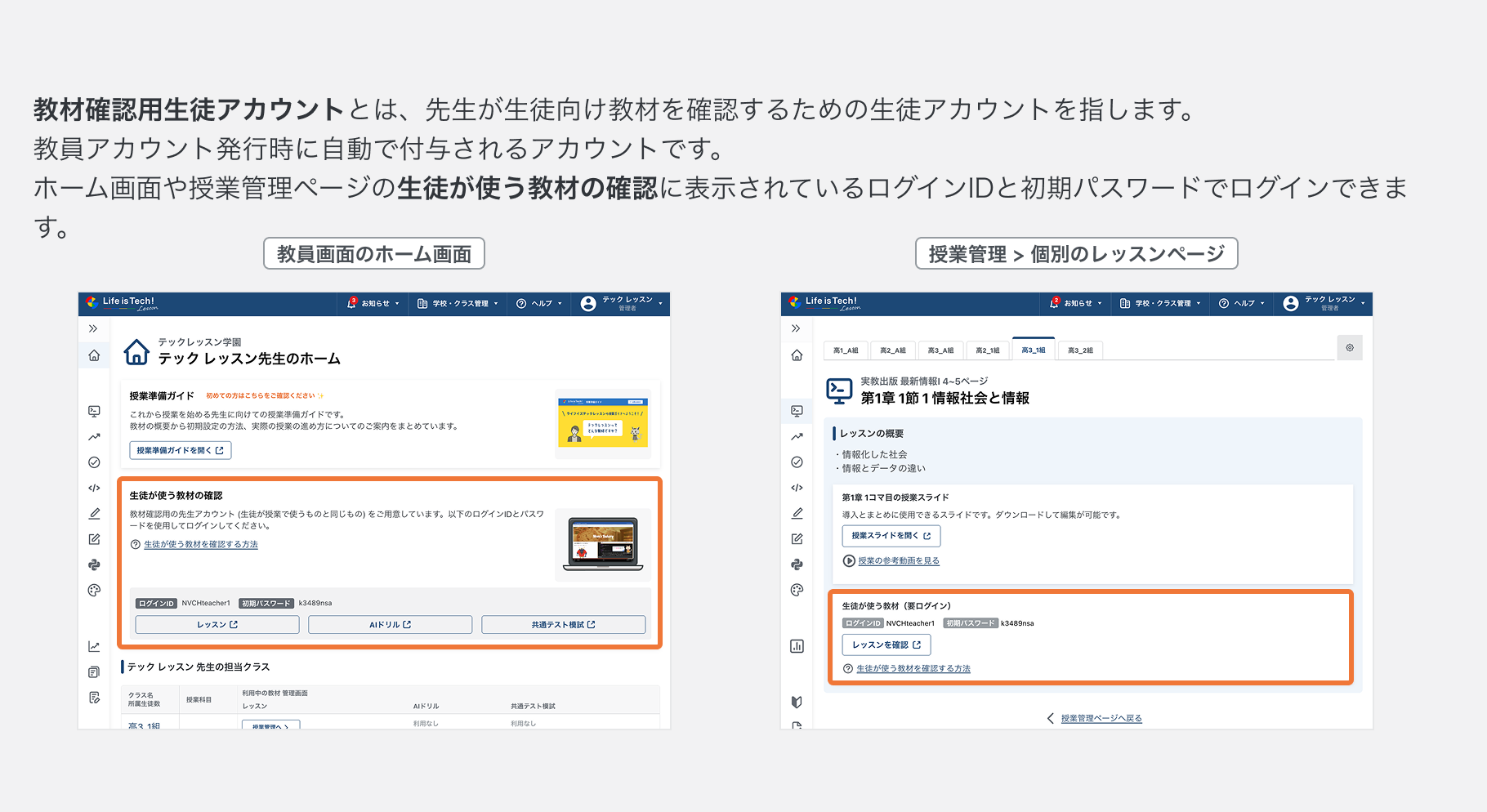Click the 生徒が使う教材を確認する方法 link on the home screenshot
The width and height of the screenshot is (1487, 812).
200,544
